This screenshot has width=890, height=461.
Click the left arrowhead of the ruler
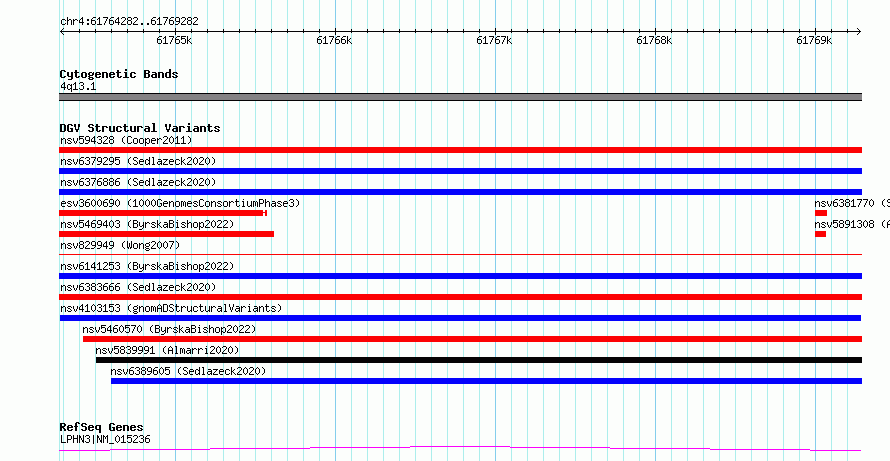62,32
